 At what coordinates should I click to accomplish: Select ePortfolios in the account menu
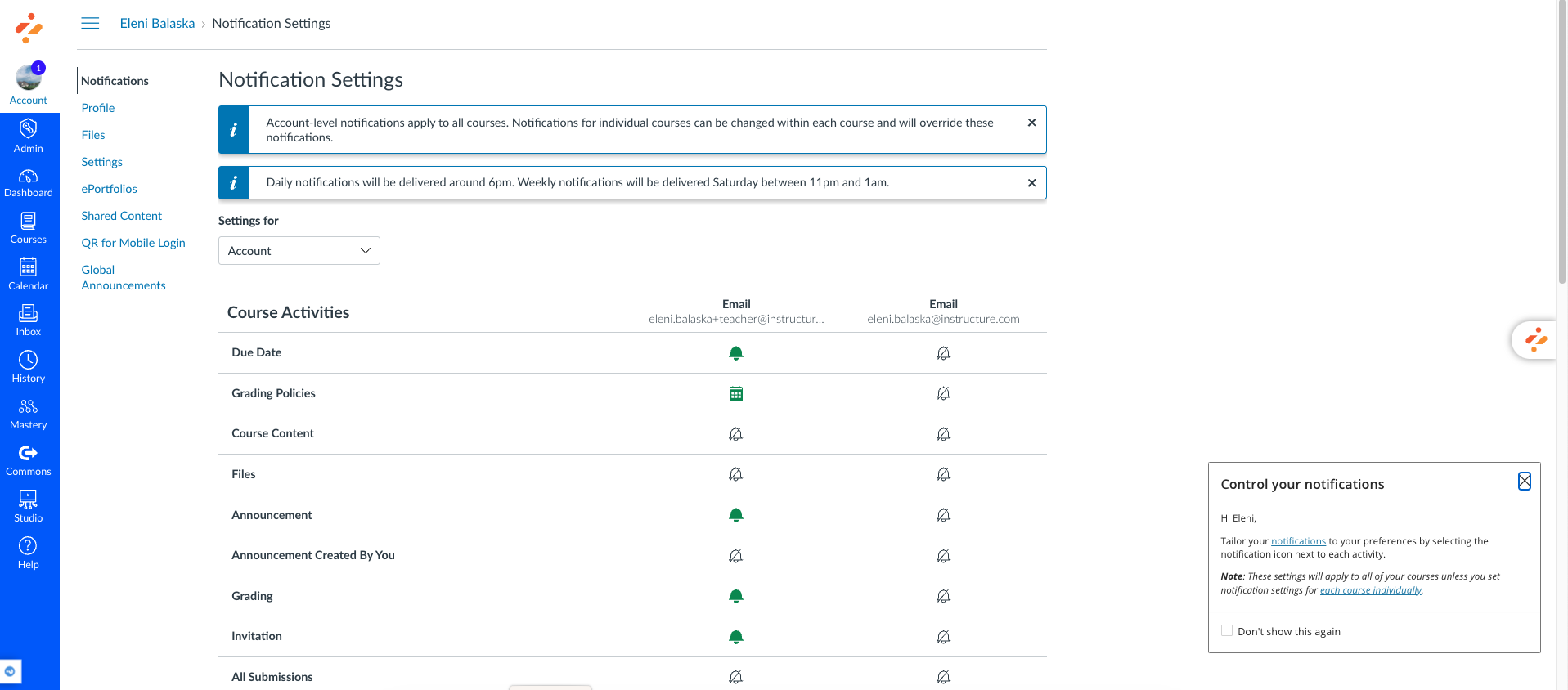tap(109, 189)
